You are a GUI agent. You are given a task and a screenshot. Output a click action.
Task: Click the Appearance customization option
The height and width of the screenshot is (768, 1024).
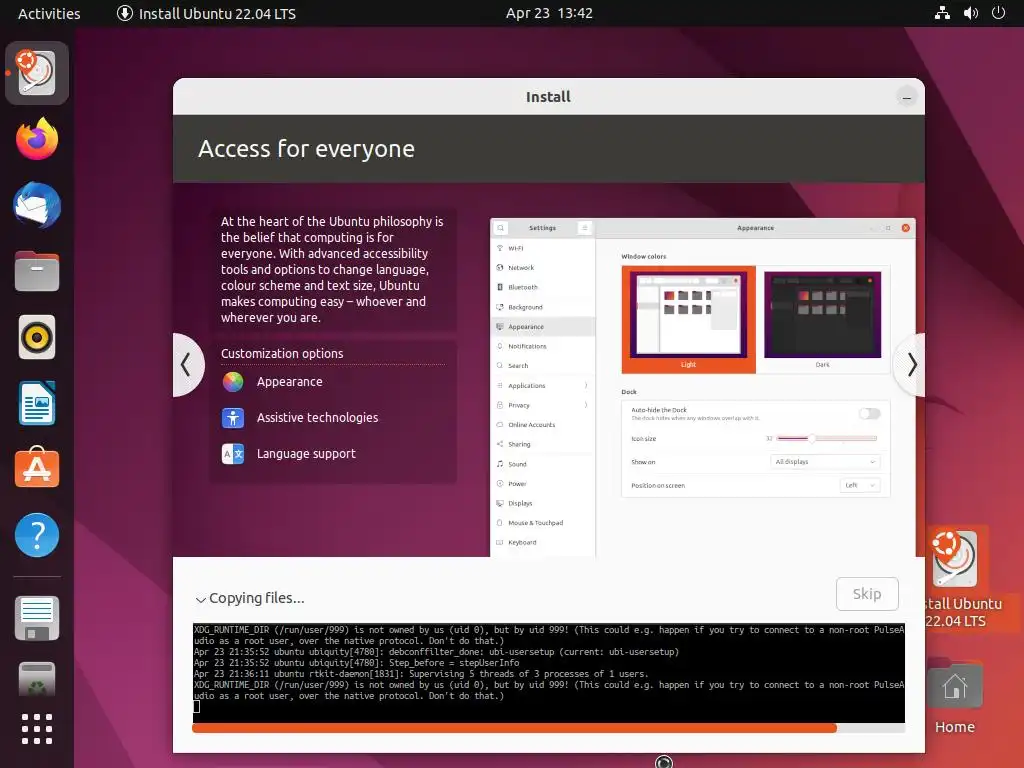[289, 382]
